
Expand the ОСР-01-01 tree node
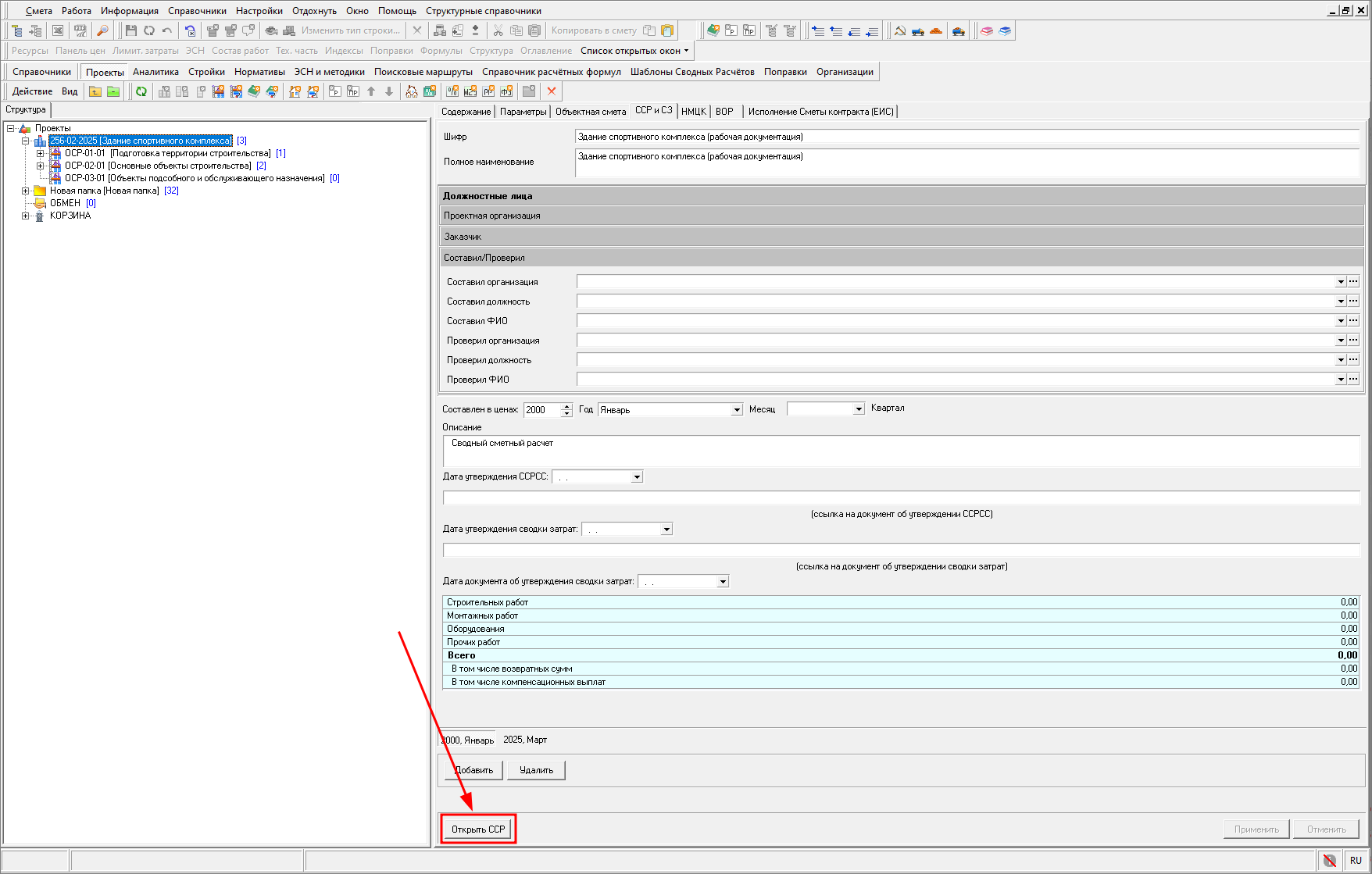click(x=41, y=153)
